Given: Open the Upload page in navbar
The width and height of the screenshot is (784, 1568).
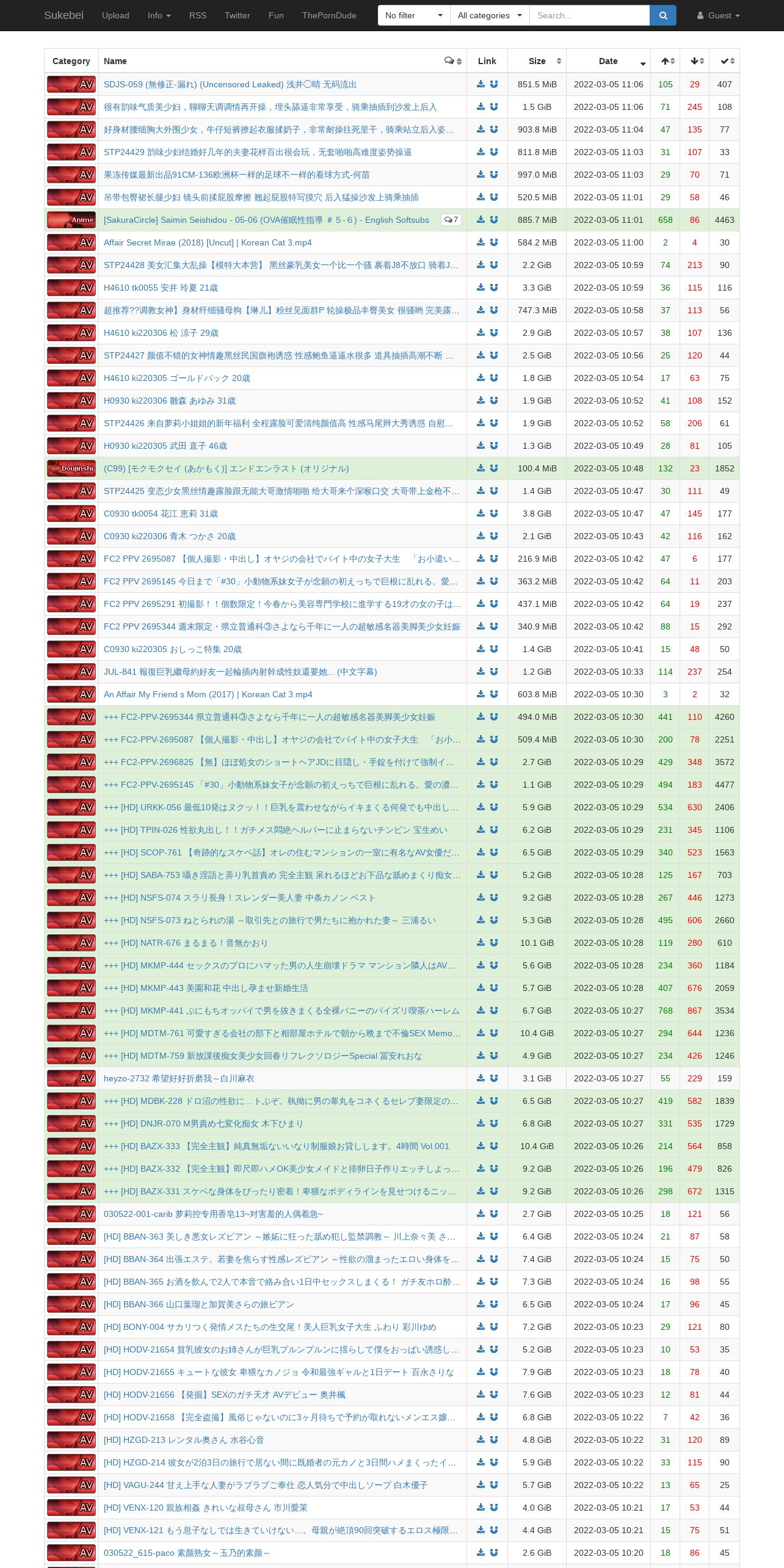Looking at the screenshot, I should (115, 15).
